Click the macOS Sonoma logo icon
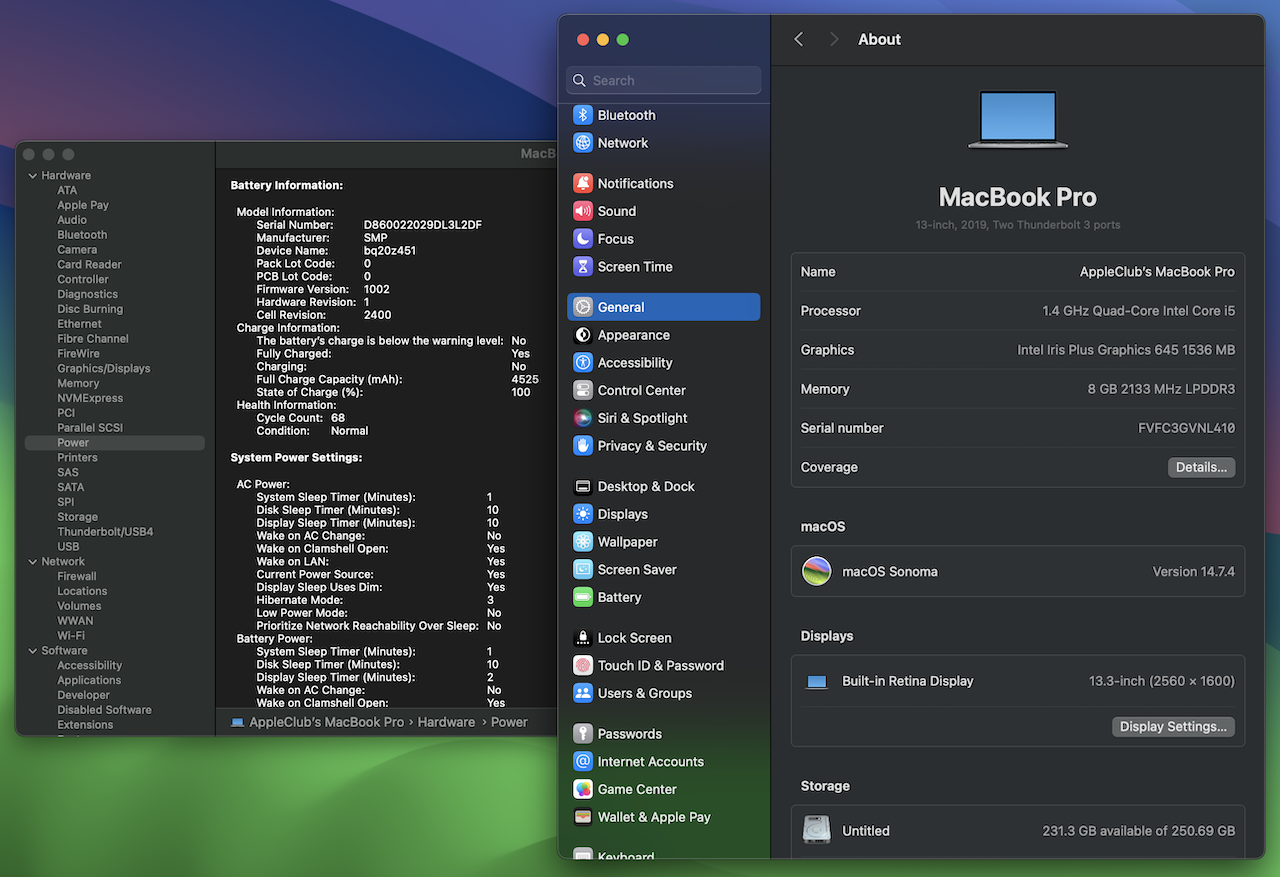 click(817, 572)
